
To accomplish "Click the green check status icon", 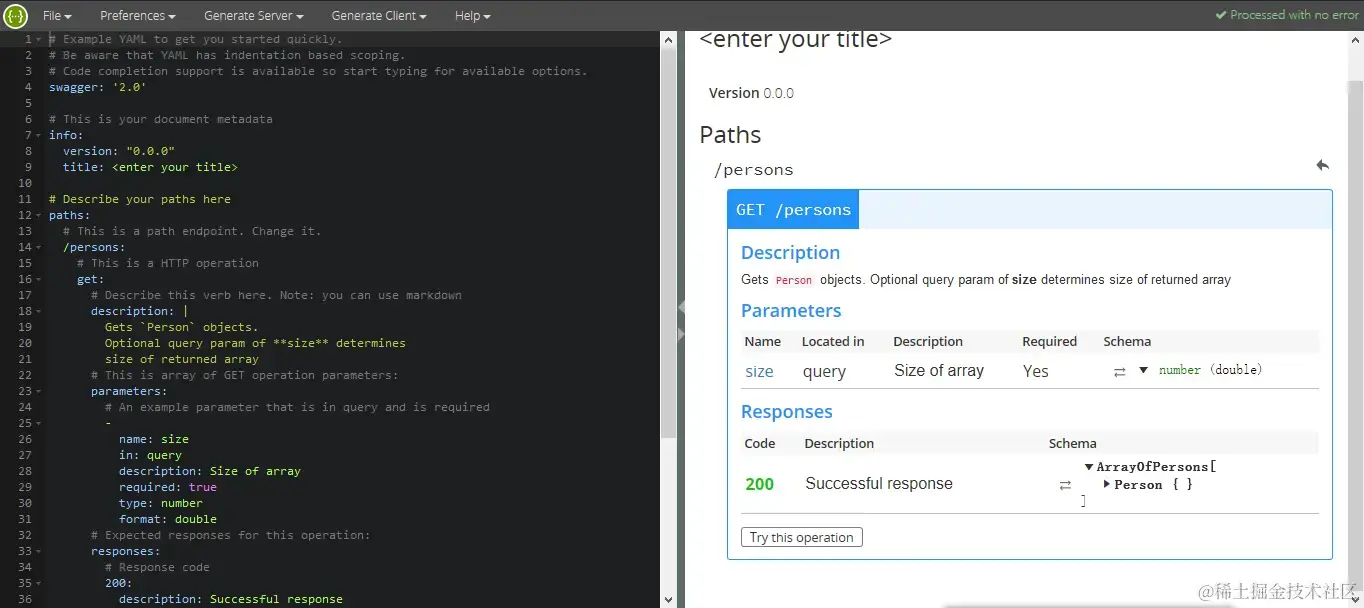I will click(x=1220, y=15).
